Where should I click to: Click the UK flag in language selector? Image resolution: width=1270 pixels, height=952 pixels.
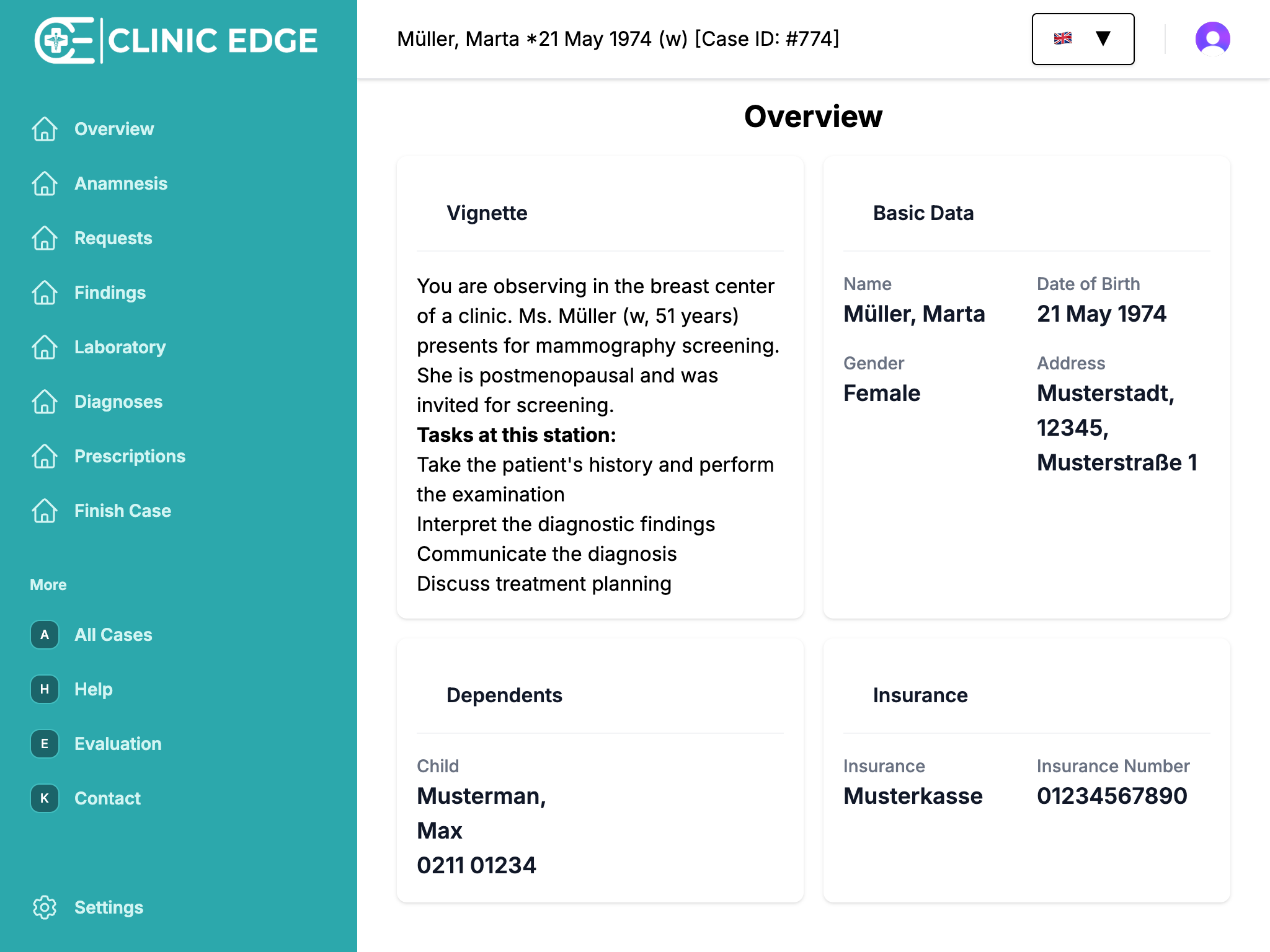[x=1063, y=38]
